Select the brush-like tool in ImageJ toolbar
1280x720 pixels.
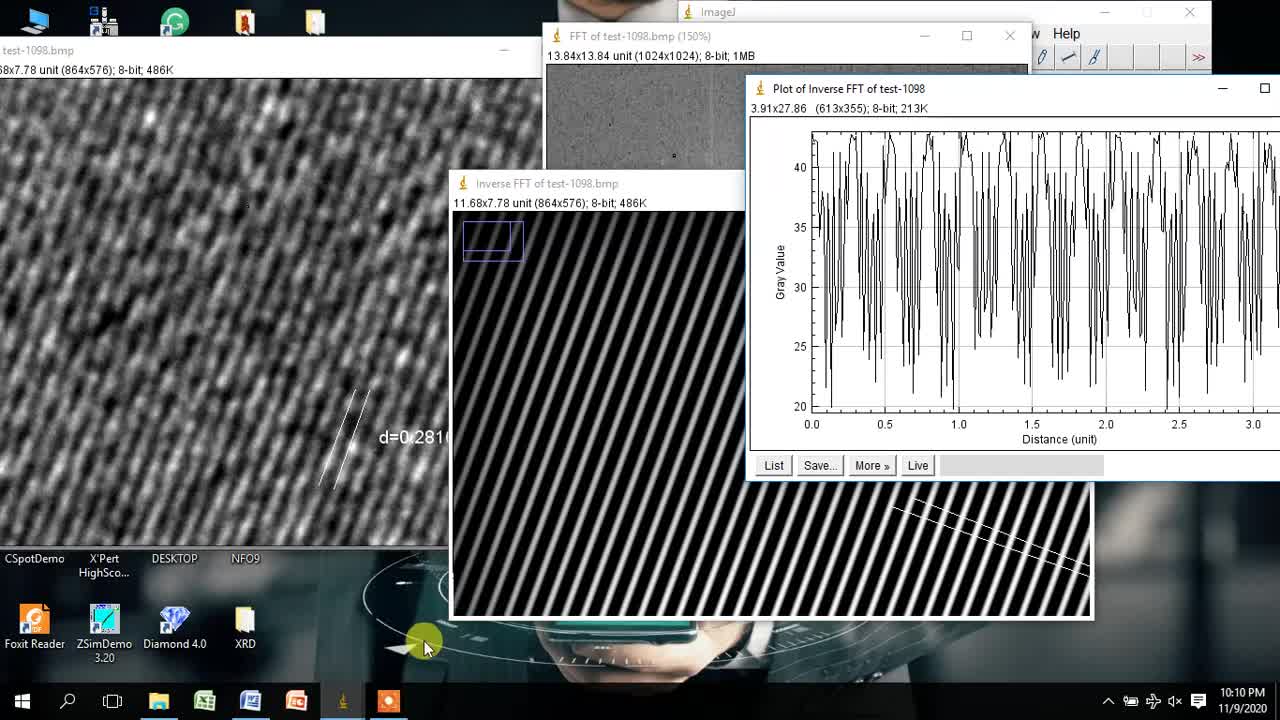click(x=1094, y=58)
